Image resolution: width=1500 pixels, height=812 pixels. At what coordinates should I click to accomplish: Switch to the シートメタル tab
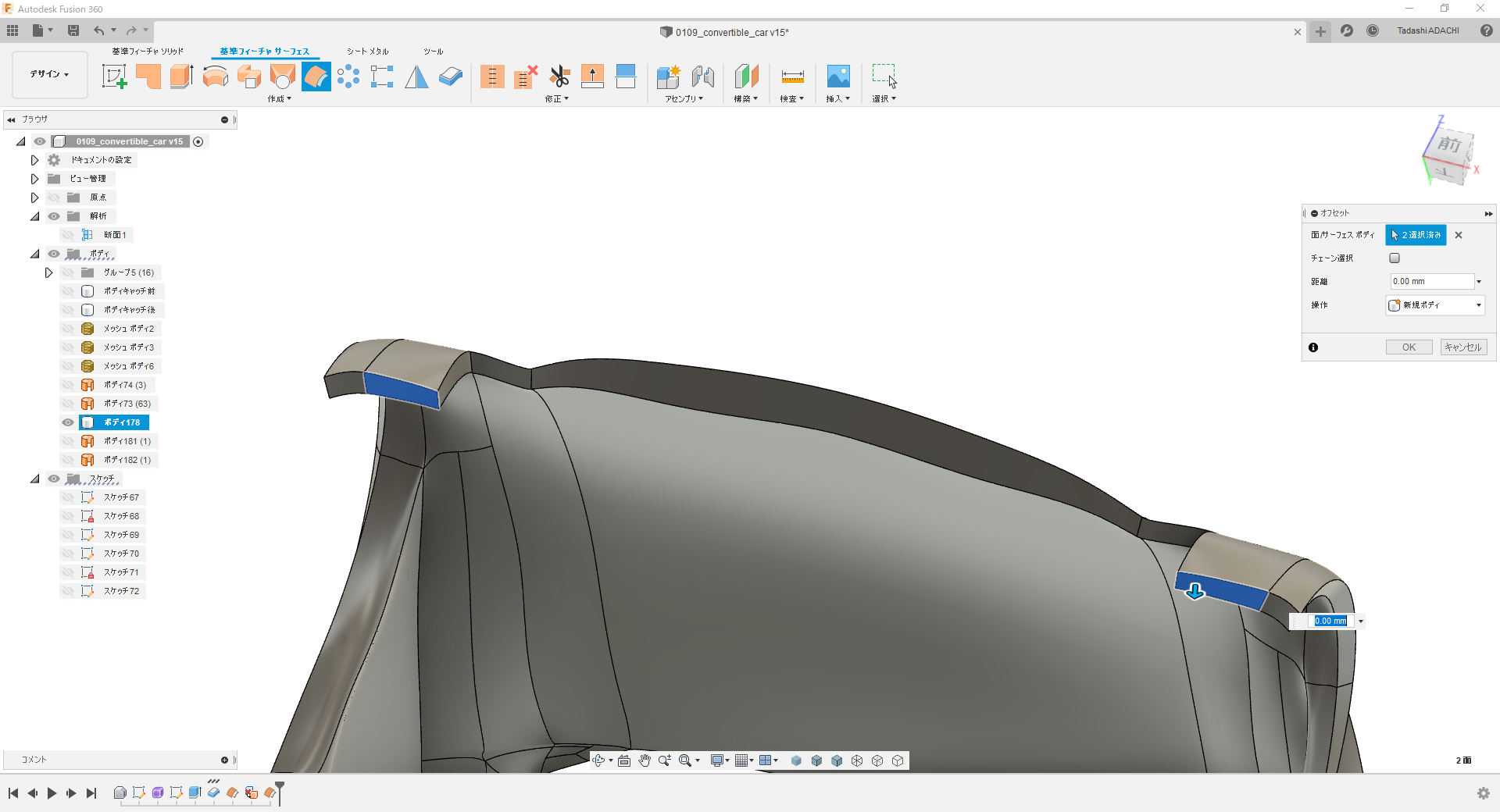[367, 52]
